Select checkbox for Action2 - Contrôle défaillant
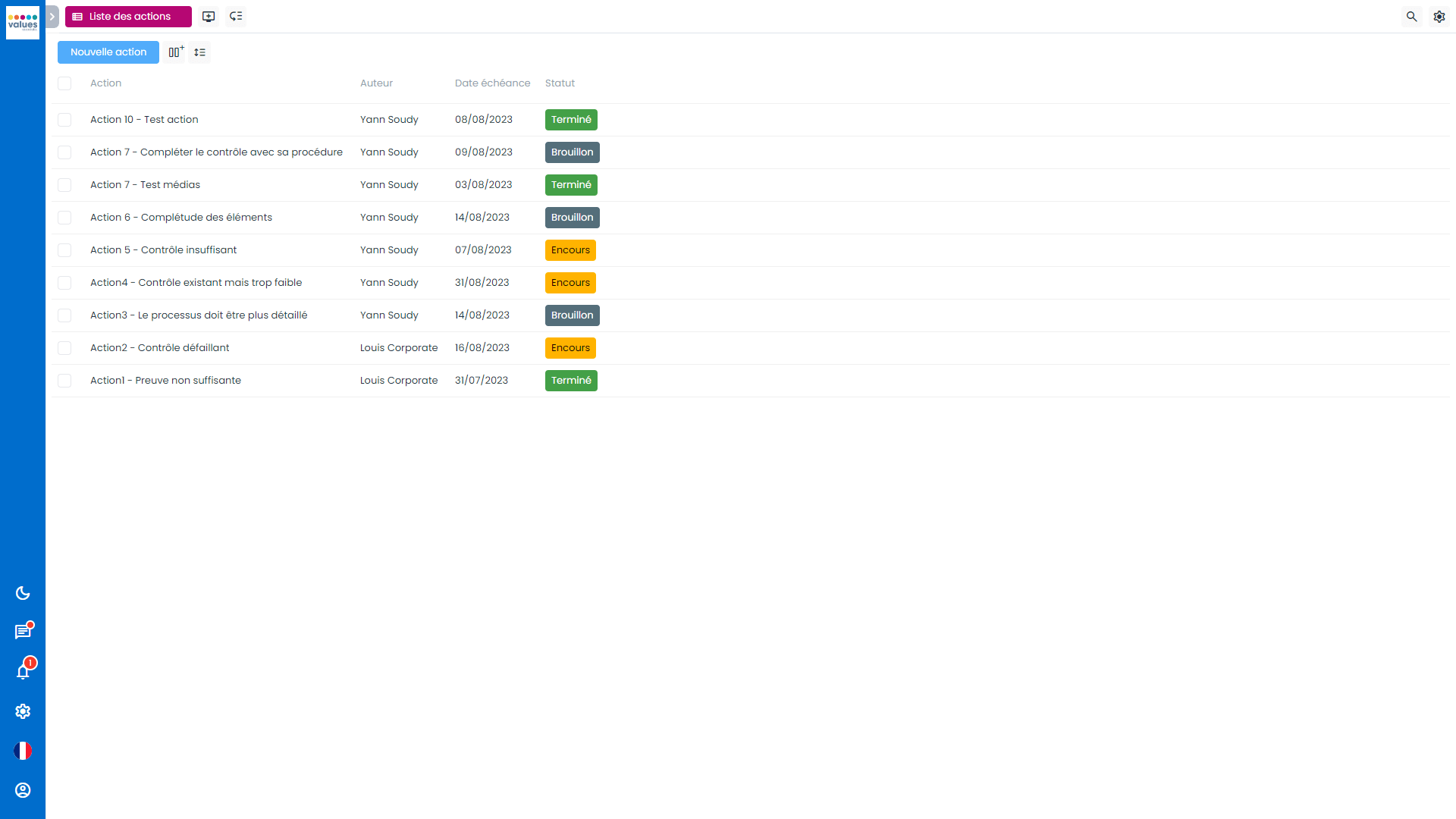Image resolution: width=1456 pixels, height=819 pixels. (64, 348)
